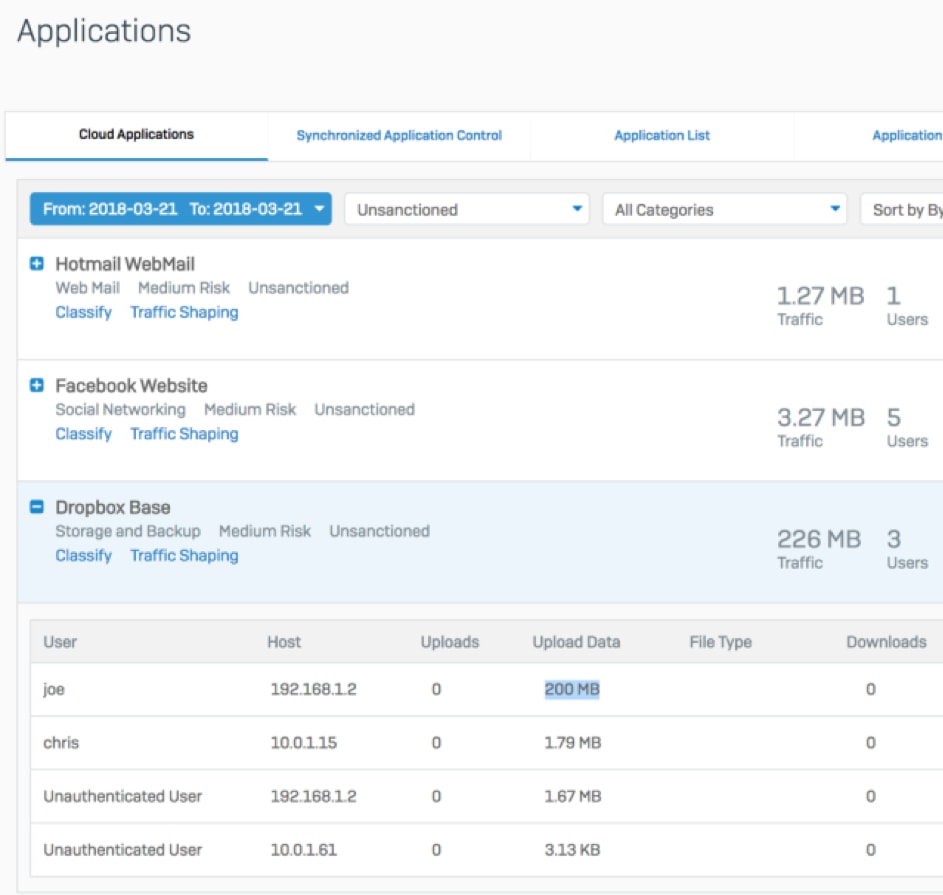Screen dimensions: 943x895
Task: Open the Unsanctioned filter dropdown
Action: click(469, 210)
